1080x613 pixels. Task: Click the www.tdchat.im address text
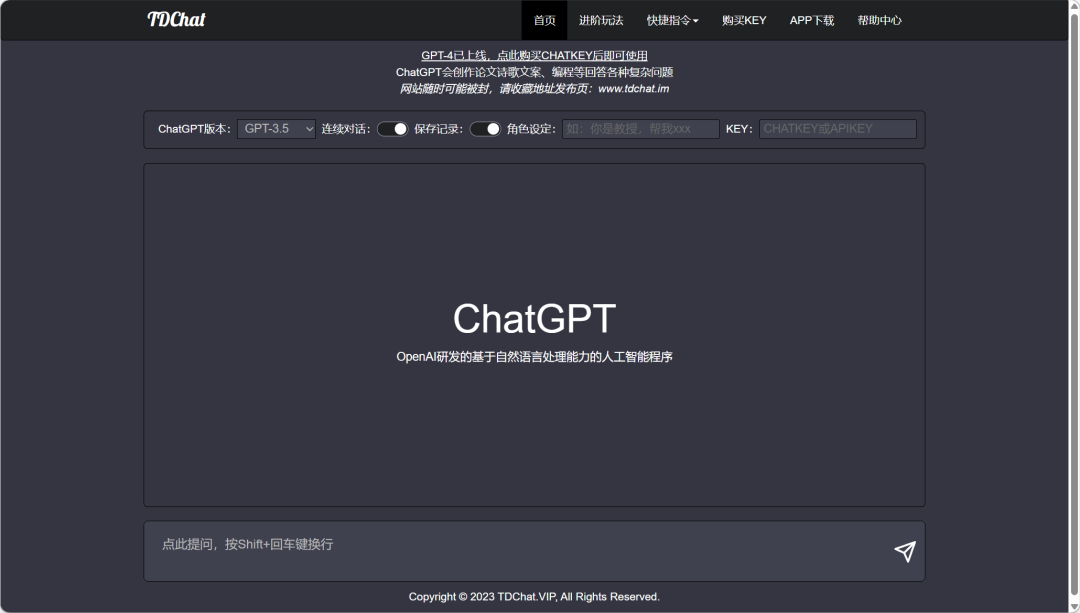pos(633,89)
